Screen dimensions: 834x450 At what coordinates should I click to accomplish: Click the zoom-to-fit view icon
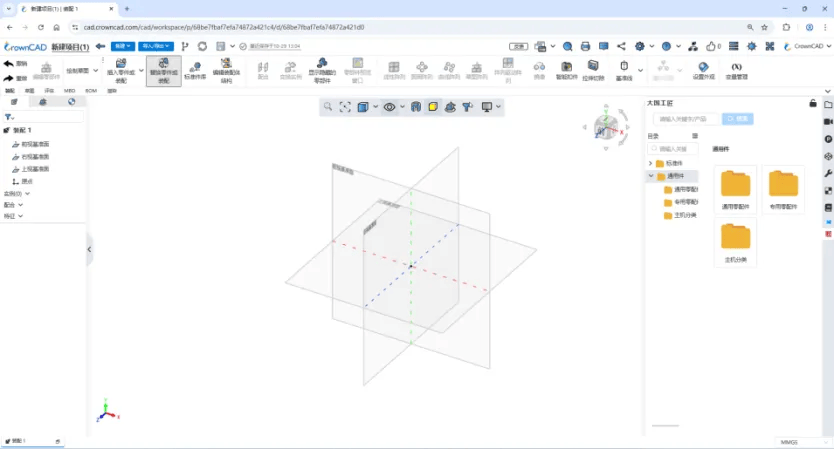(345, 107)
